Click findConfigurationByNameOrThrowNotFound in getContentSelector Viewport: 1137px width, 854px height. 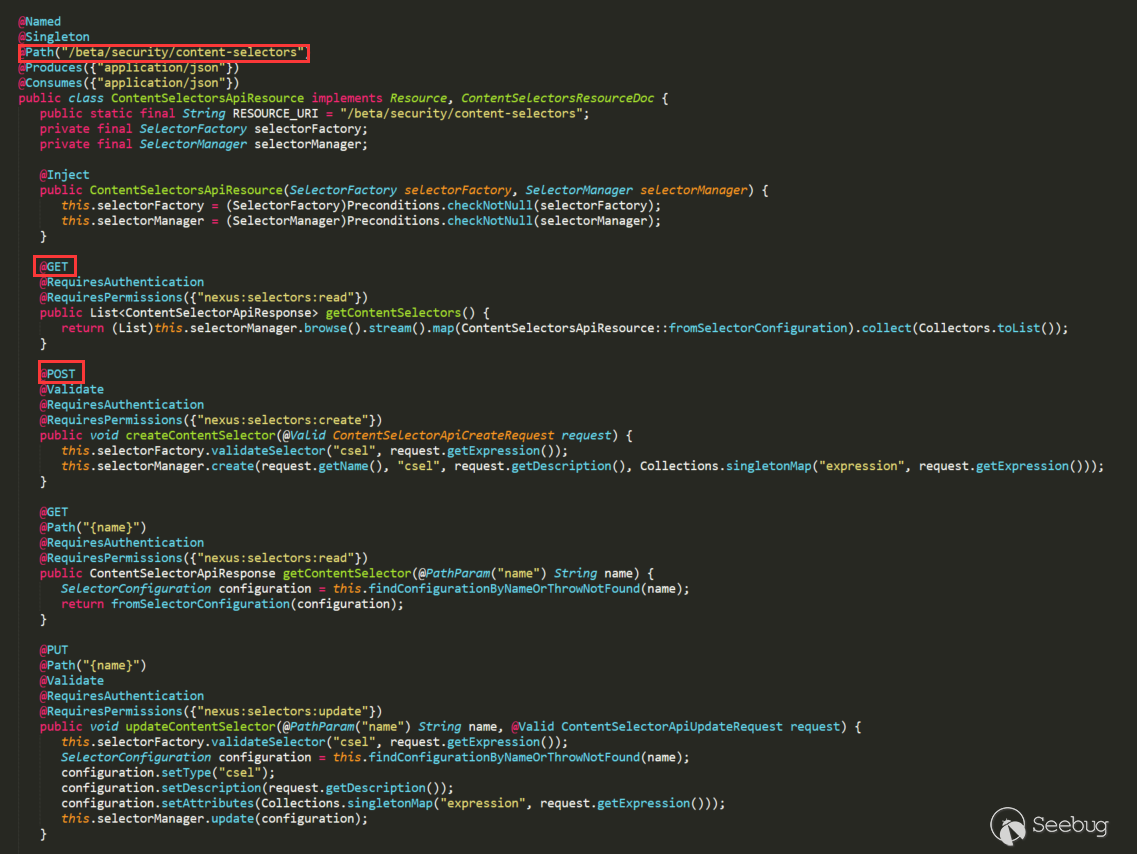click(504, 589)
